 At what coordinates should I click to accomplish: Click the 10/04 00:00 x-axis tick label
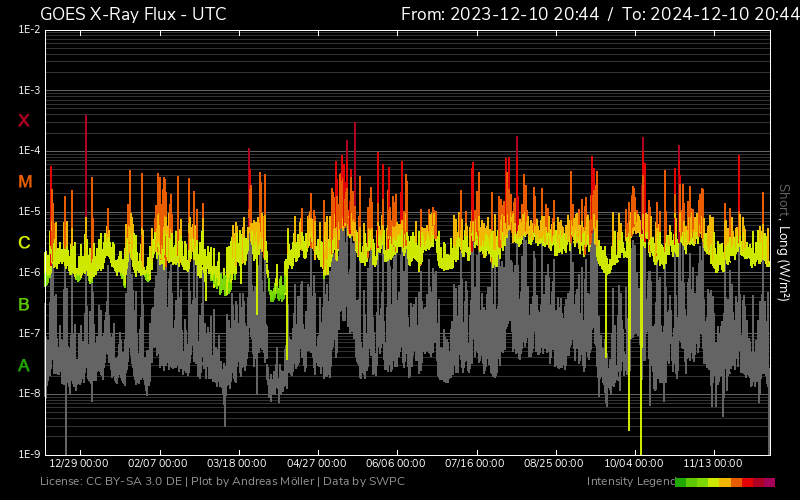point(634,464)
